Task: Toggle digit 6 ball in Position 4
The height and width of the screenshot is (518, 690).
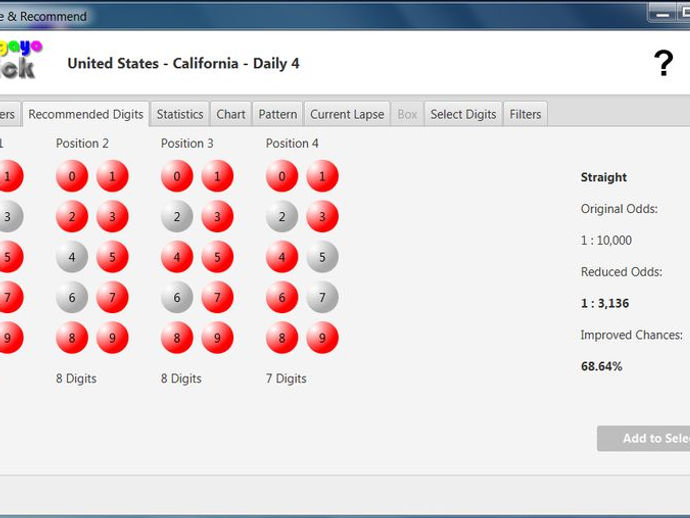Action: coord(282,298)
